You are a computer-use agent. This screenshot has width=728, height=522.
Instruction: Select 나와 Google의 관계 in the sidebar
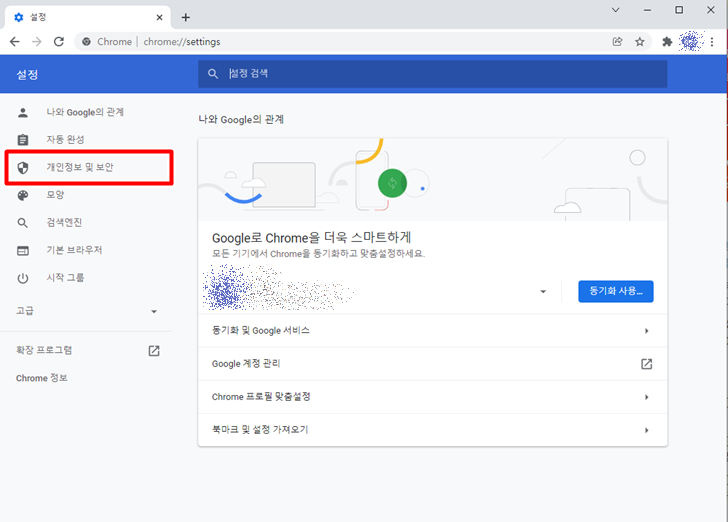pyautogui.click(x=85, y=112)
